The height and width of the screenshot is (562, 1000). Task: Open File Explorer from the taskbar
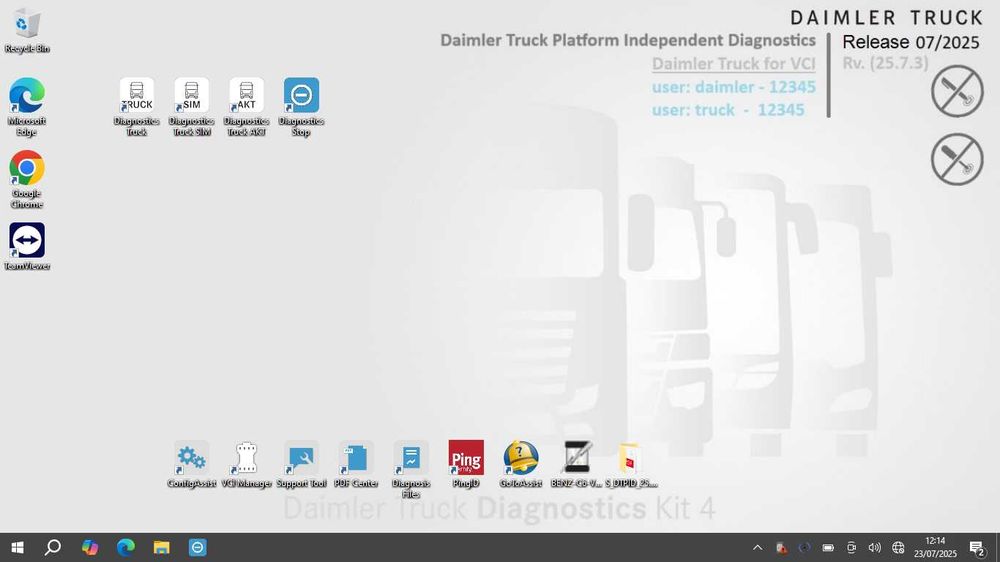coord(161,547)
